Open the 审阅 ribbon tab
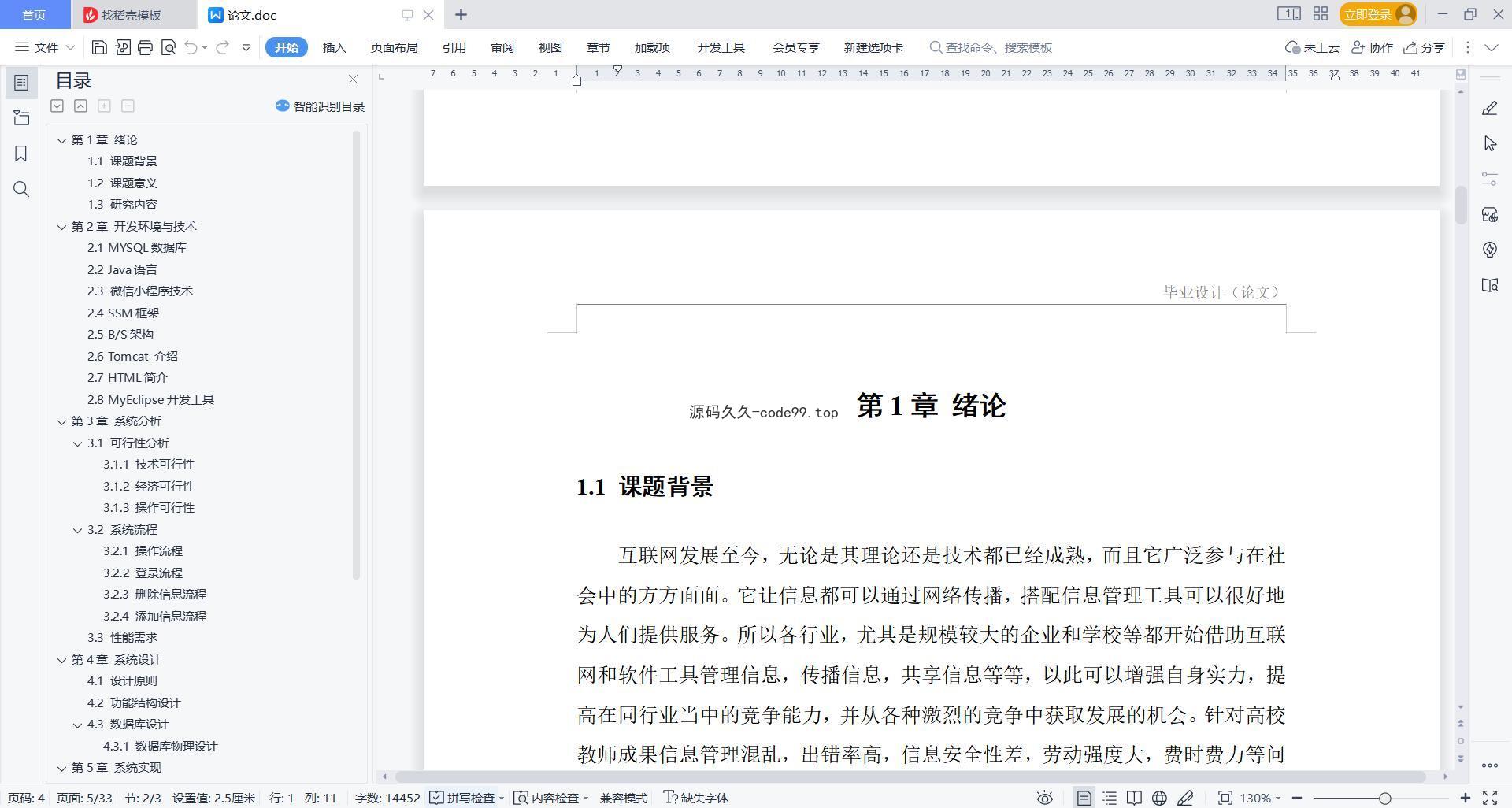Image resolution: width=1512 pixels, height=808 pixels. click(x=502, y=47)
